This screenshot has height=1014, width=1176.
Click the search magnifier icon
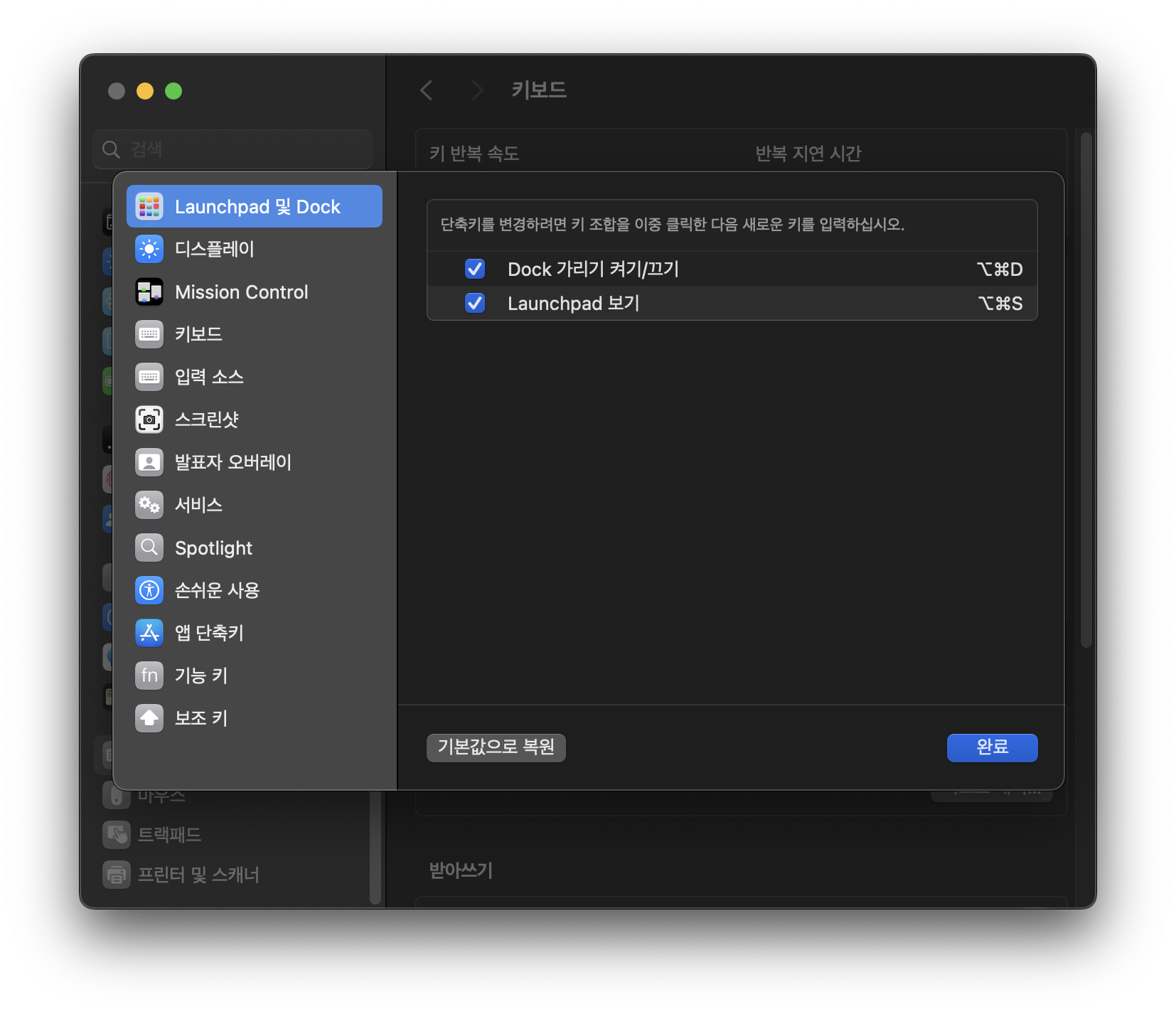click(111, 149)
